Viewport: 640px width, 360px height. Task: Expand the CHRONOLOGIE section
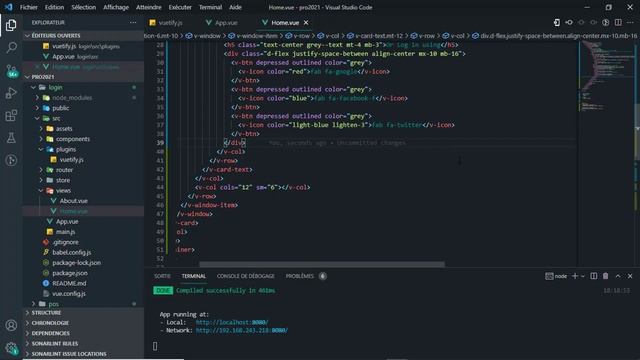click(x=84, y=323)
